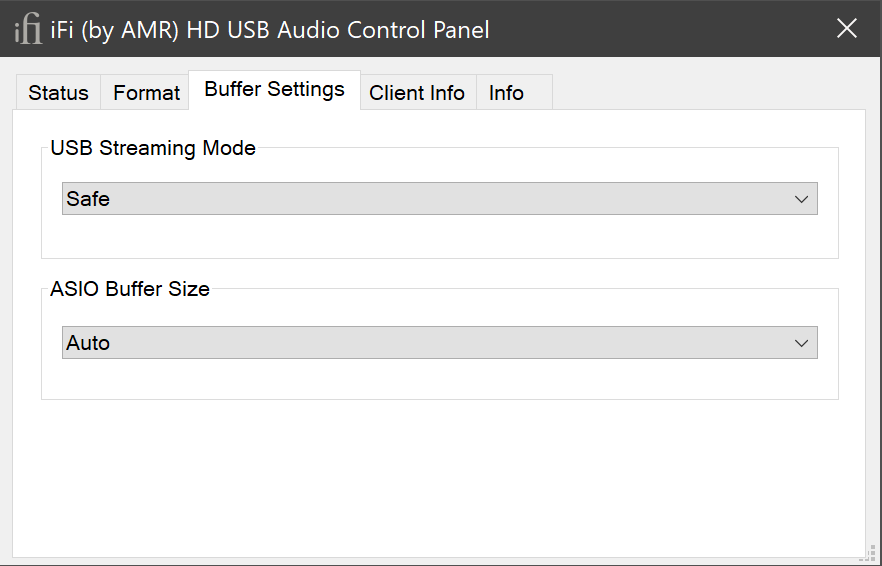Close the HD USB Audio Control Panel

(x=846, y=29)
